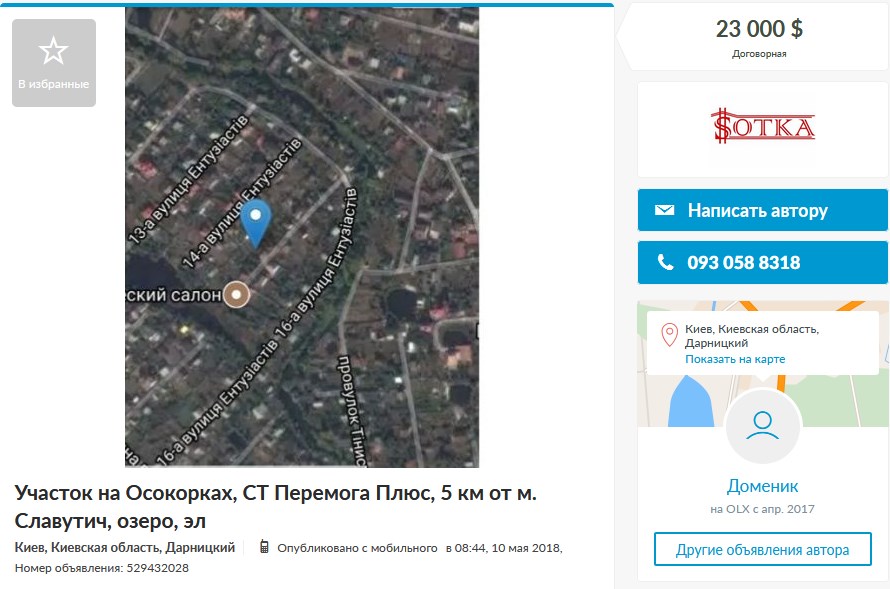Write a message via Написать автору button

762,210
